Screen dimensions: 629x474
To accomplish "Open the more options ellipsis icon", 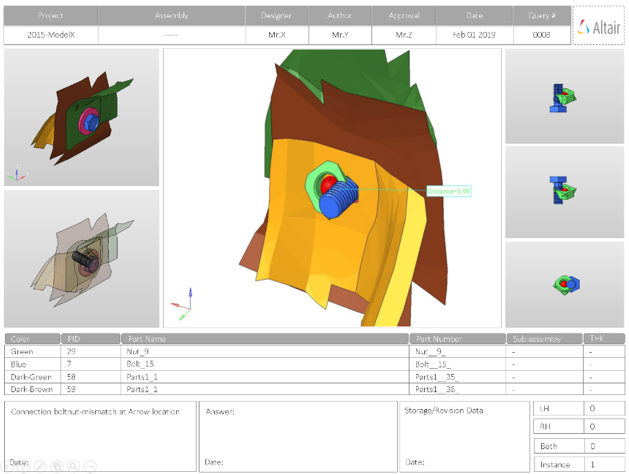I will pyautogui.click(x=90, y=466).
